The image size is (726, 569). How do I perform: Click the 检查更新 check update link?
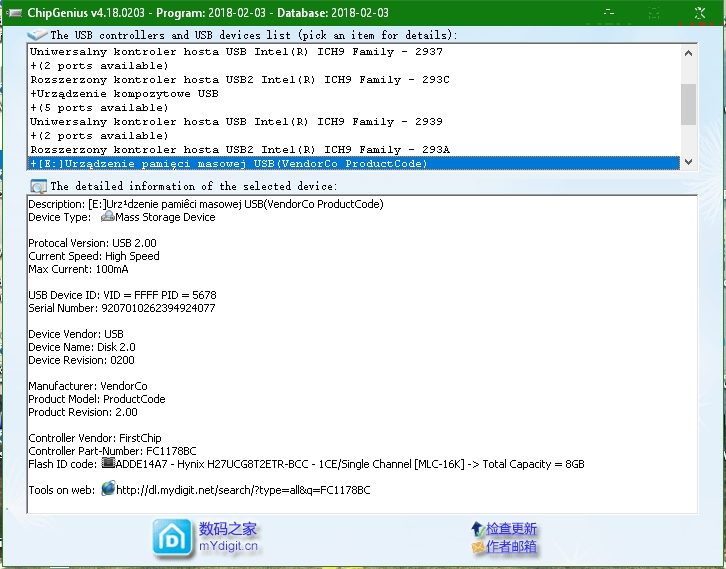pyautogui.click(x=511, y=529)
